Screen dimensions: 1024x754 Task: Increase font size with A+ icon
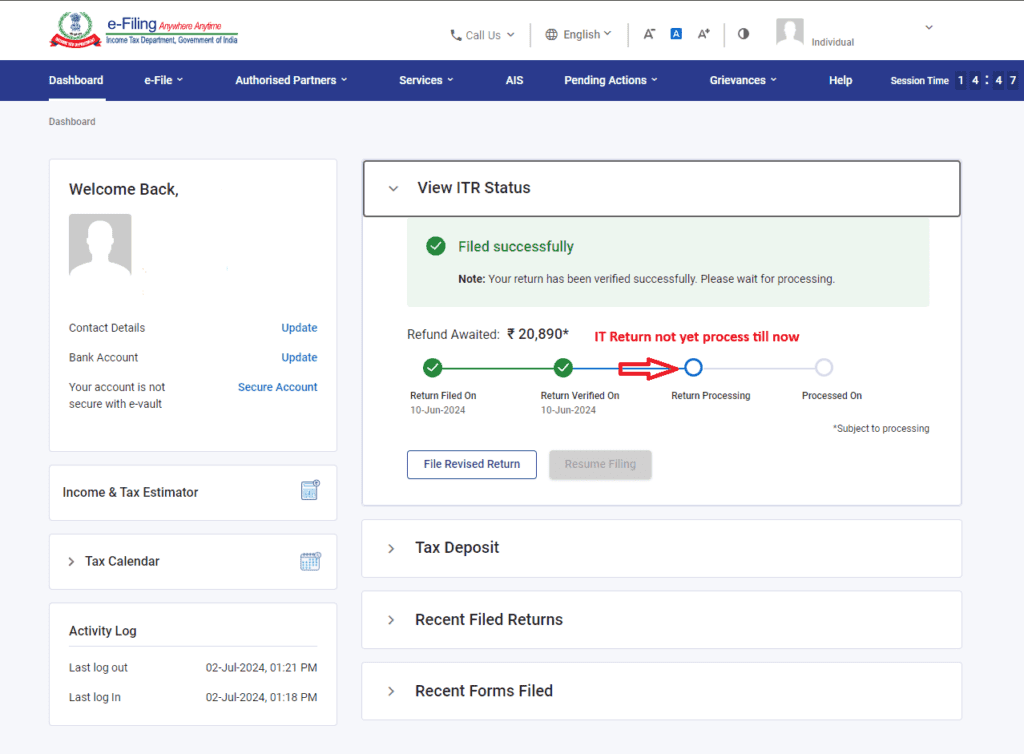tap(703, 34)
